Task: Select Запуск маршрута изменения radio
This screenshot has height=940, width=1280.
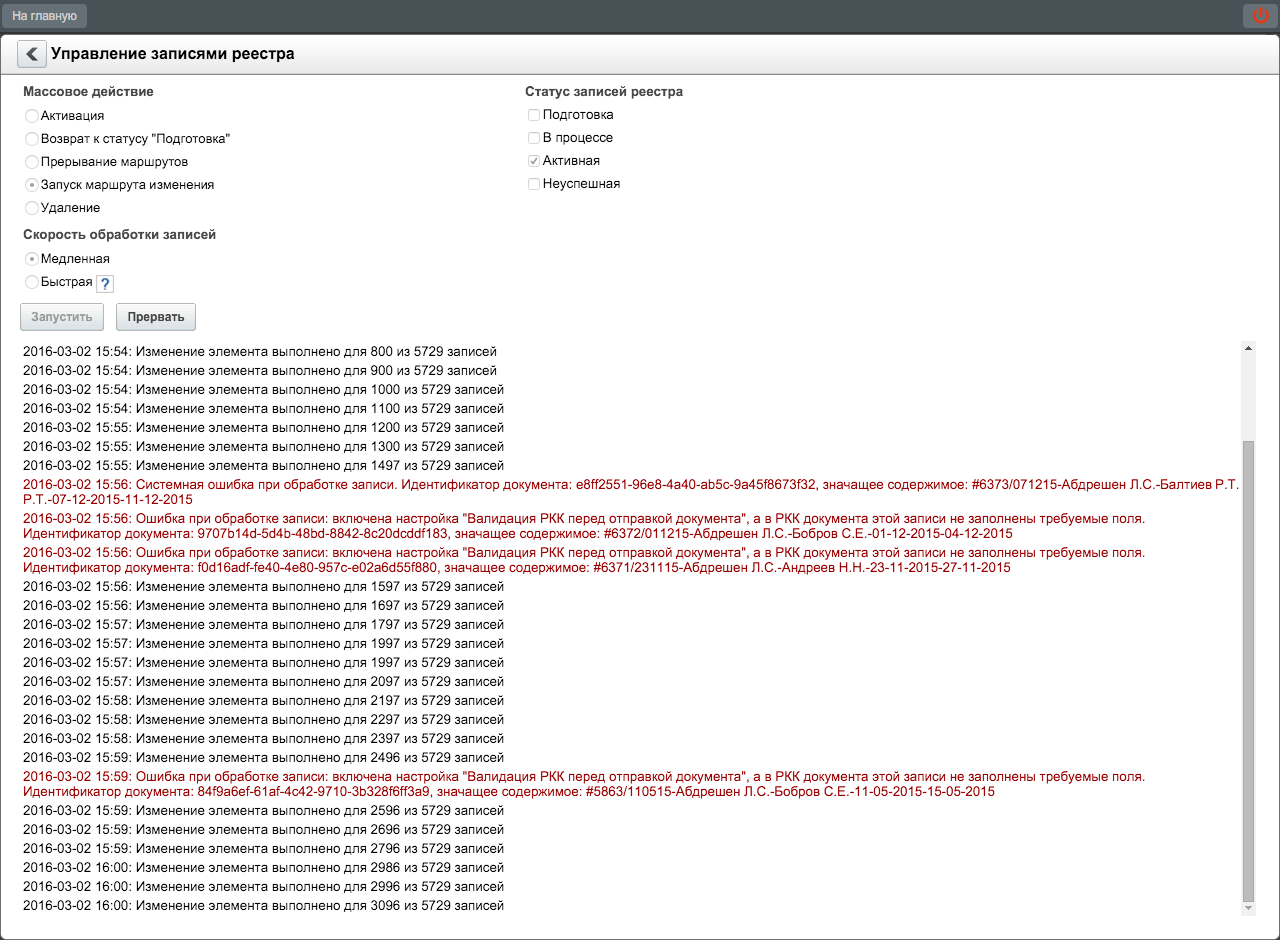Action: point(32,185)
